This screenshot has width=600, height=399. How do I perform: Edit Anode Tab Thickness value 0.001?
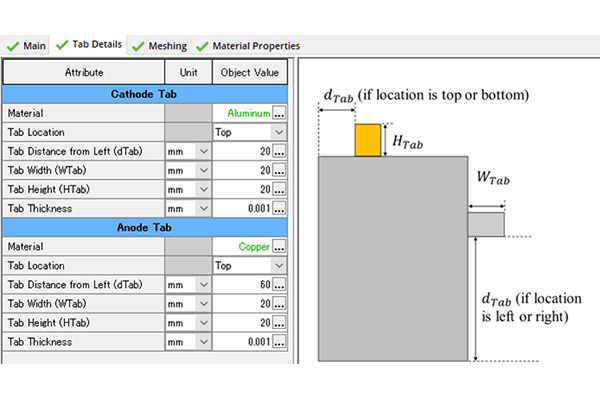243,342
